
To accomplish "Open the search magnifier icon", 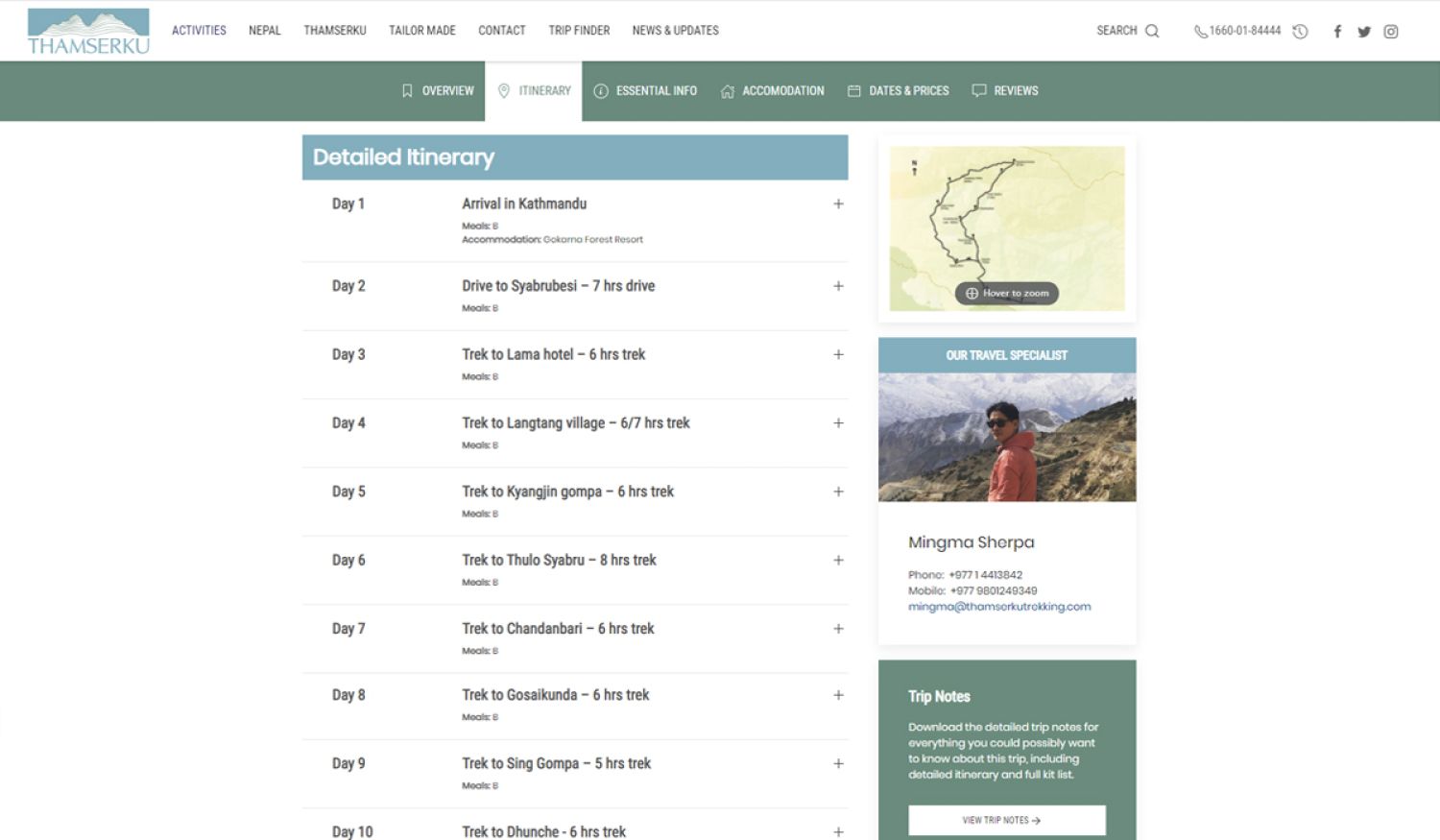I will click(x=1152, y=31).
